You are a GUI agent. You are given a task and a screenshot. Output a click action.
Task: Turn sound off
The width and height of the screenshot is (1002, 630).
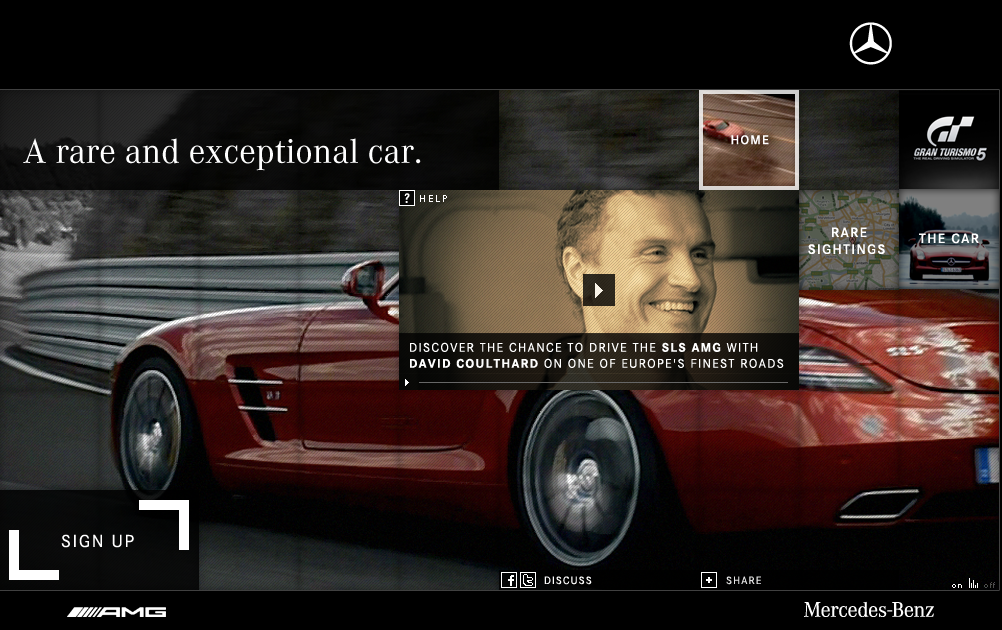(x=990, y=585)
